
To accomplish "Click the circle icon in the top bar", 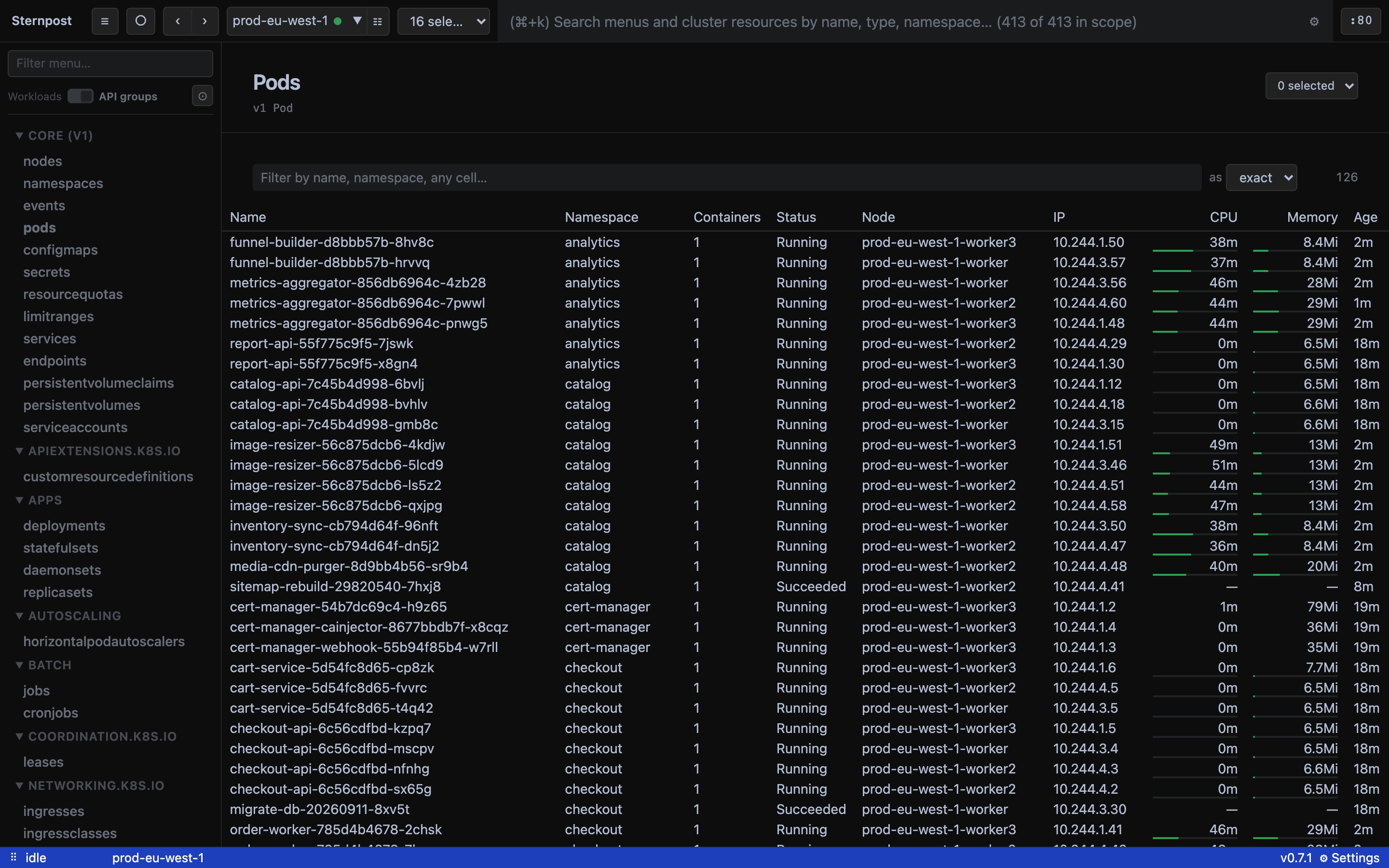I will click(x=141, y=21).
